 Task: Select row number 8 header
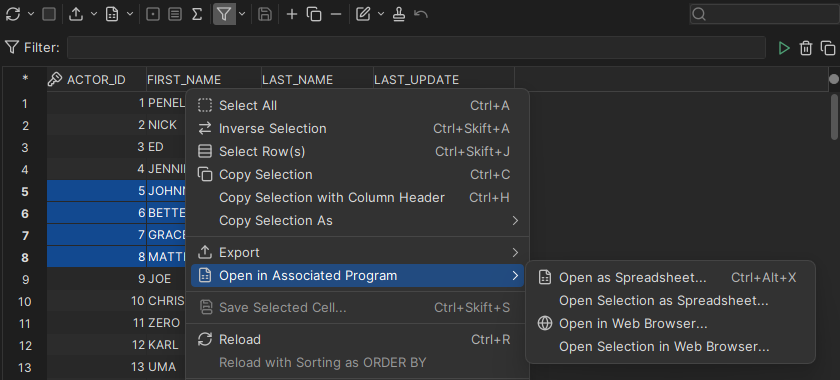pos(25,257)
